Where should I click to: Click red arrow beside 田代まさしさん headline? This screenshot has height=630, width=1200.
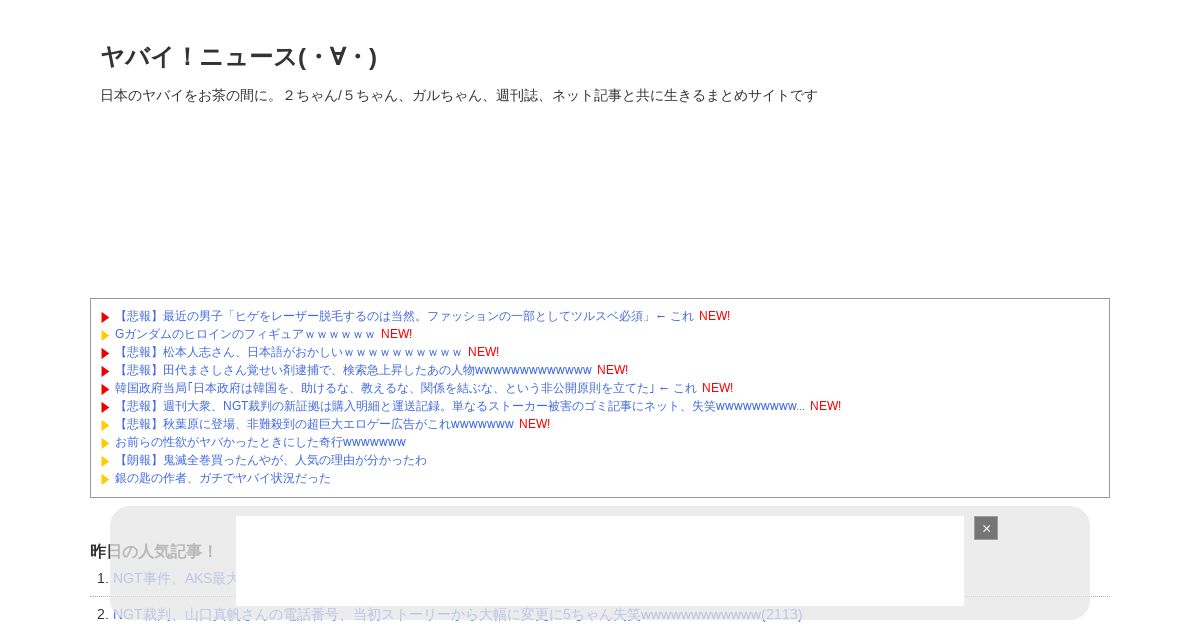[x=105, y=371]
